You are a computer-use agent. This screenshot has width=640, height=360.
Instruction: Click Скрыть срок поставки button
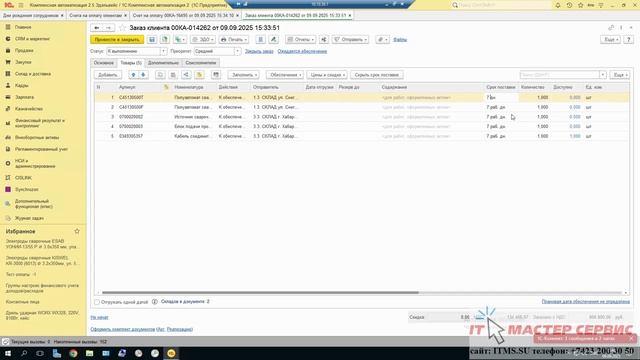(x=377, y=75)
